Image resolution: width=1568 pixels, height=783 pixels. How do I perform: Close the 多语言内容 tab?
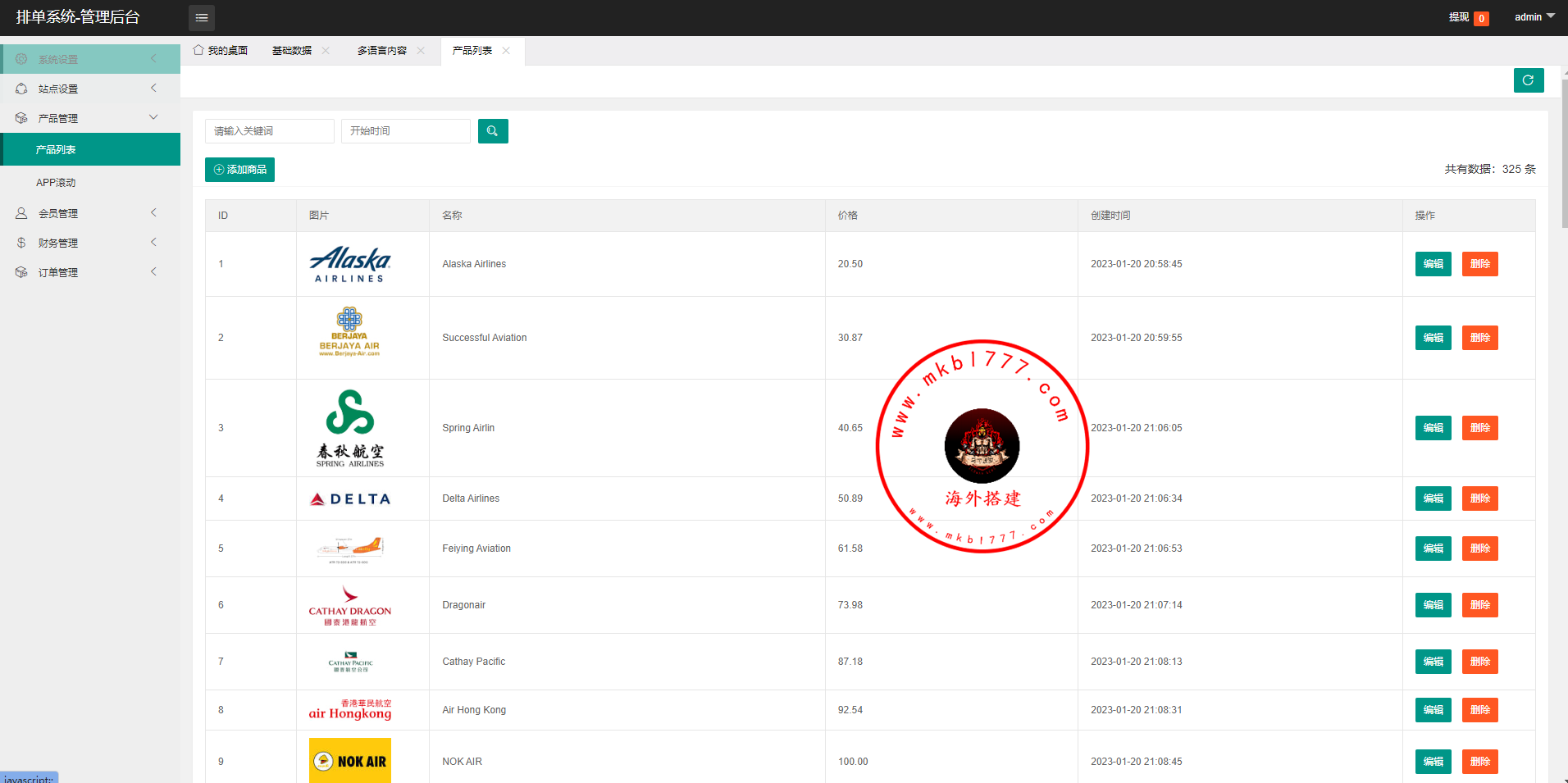421,51
